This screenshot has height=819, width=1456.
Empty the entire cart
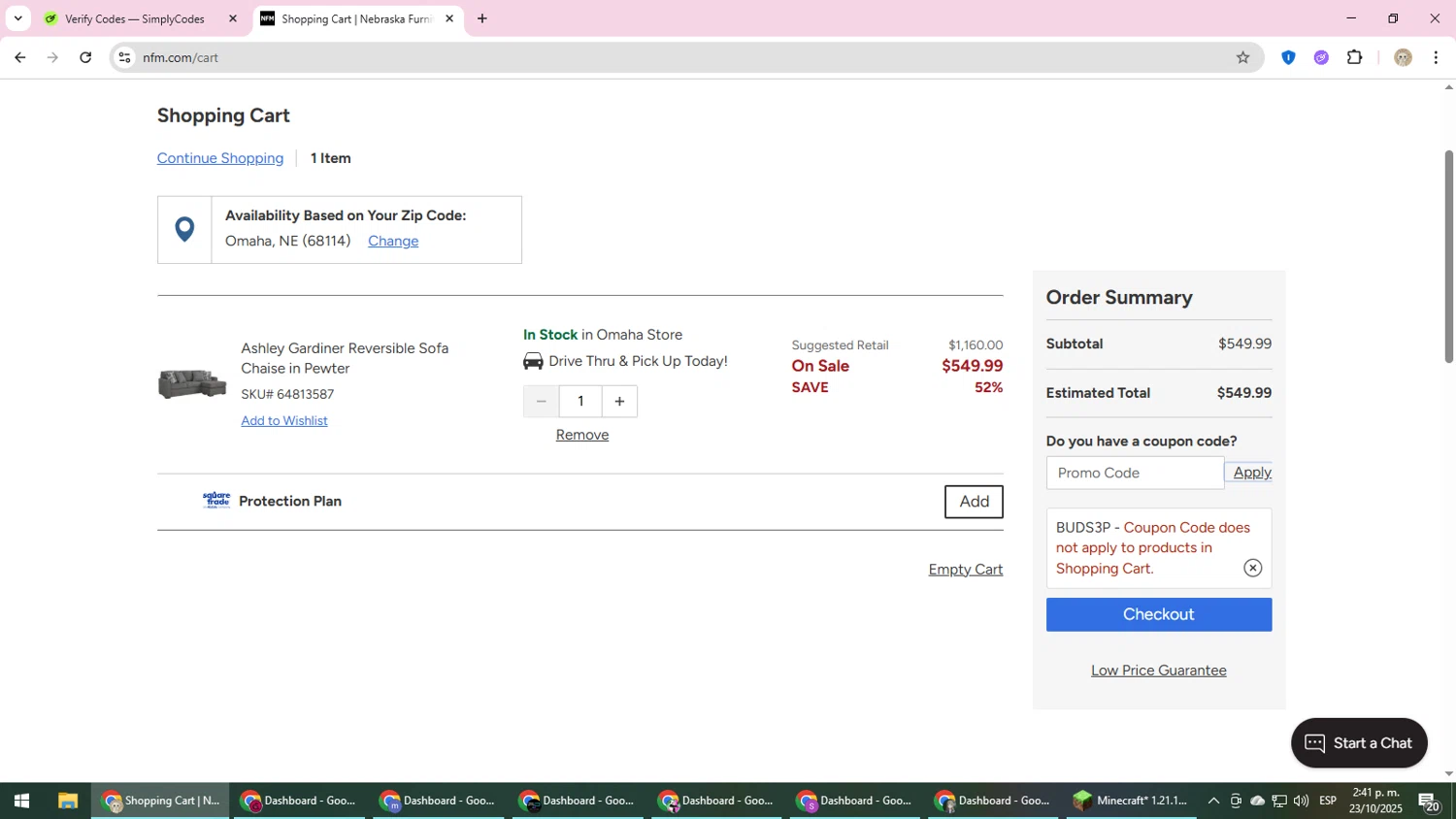click(x=966, y=570)
